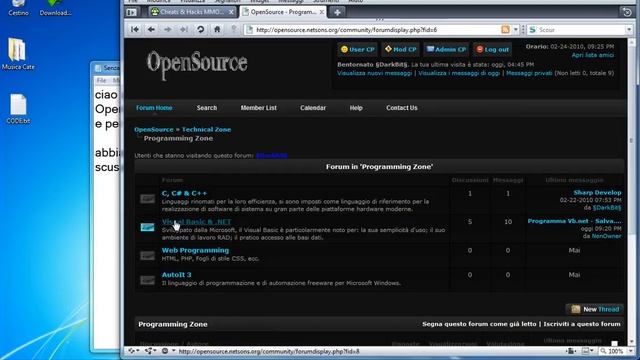The image size is (640, 360).
Task: Go forward one page in browser
Action: 168,29
